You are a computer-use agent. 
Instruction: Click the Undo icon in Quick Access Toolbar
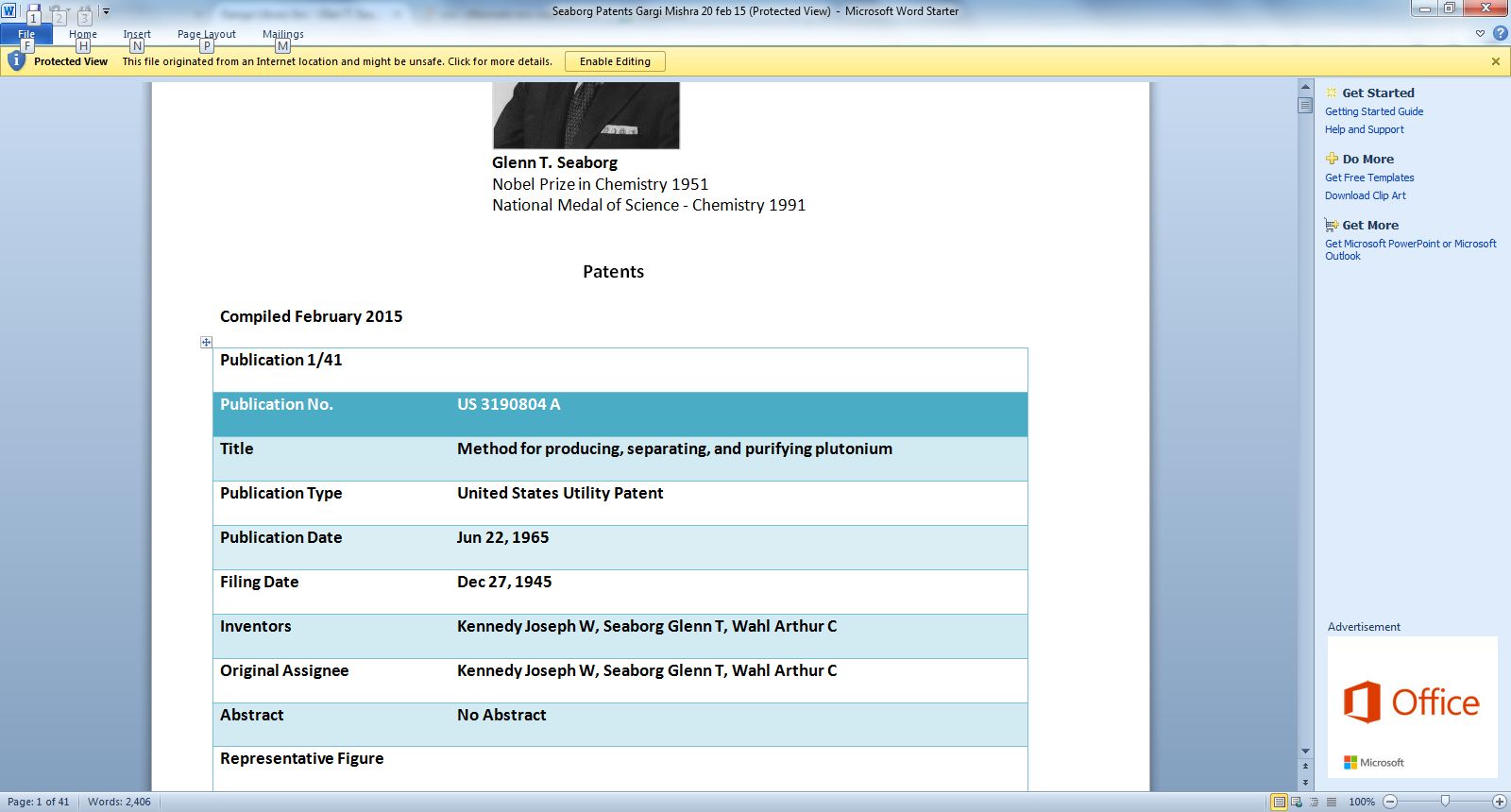point(57,11)
